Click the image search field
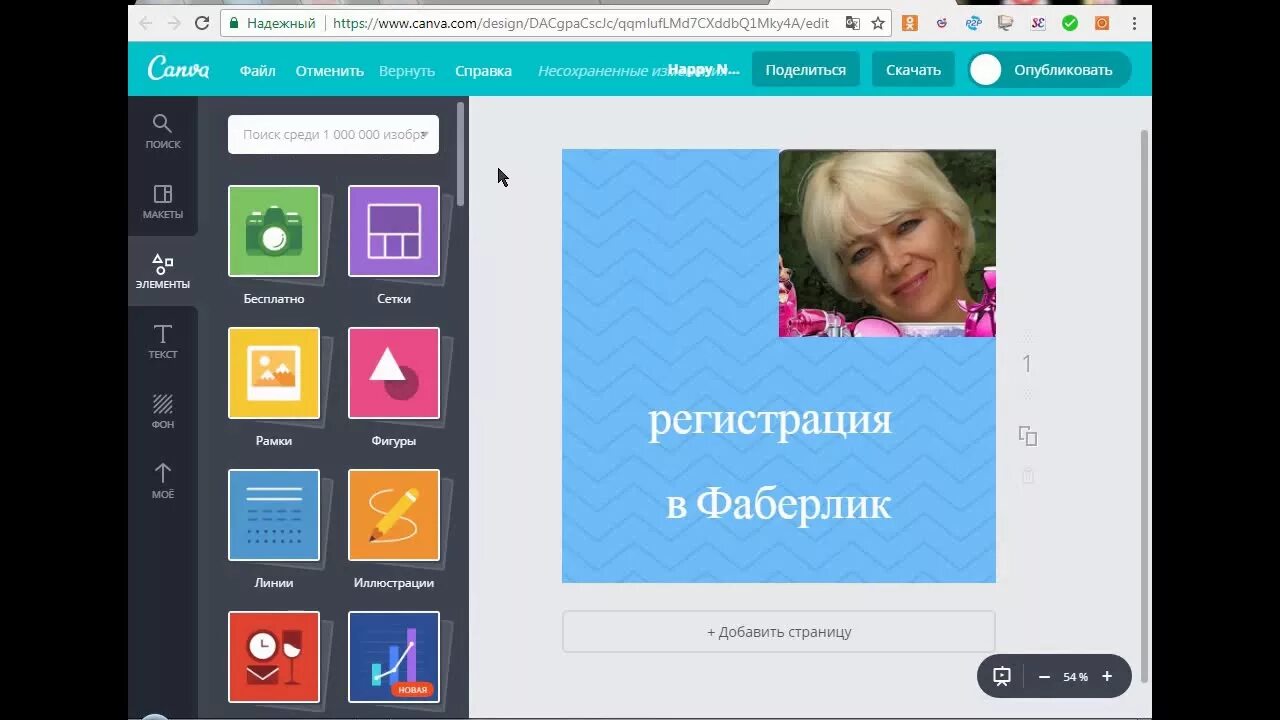The height and width of the screenshot is (720, 1280). [x=333, y=134]
